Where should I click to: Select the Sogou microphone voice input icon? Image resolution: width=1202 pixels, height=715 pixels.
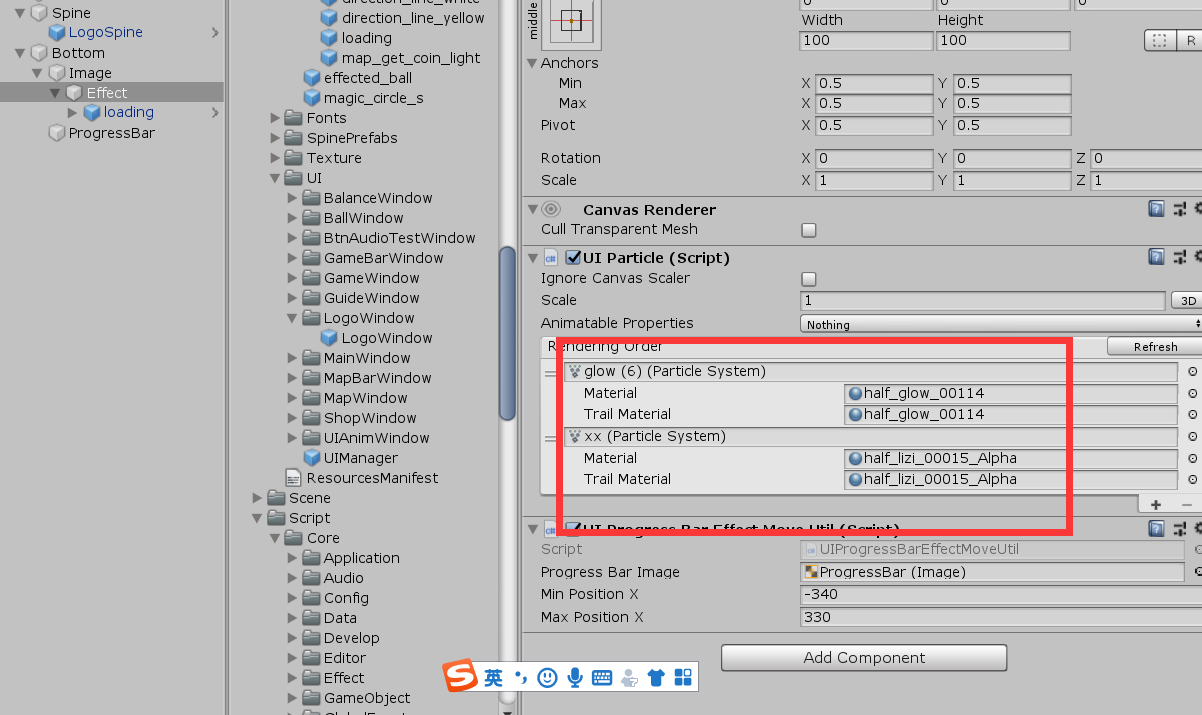pyautogui.click(x=575, y=677)
